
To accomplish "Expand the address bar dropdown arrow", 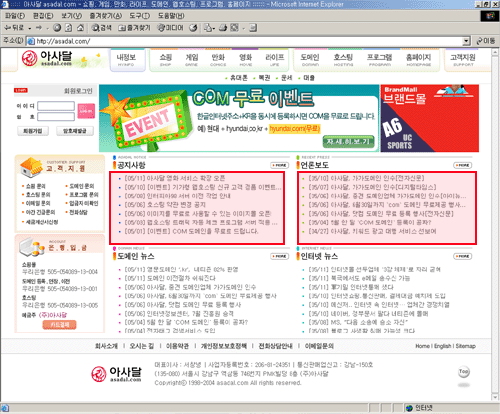I will point(466,41).
